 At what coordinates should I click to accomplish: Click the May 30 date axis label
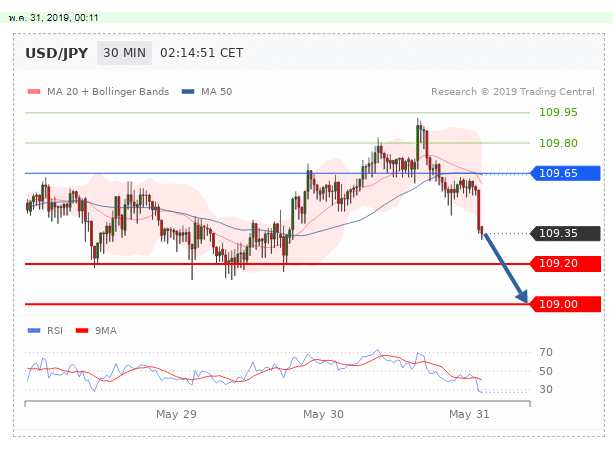click(323, 414)
